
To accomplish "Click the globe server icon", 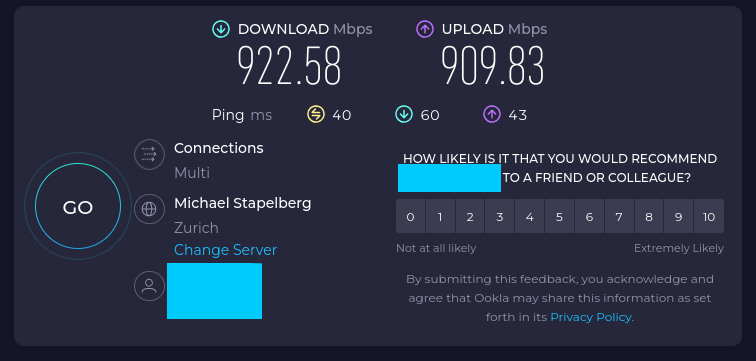I will pyautogui.click(x=149, y=209).
